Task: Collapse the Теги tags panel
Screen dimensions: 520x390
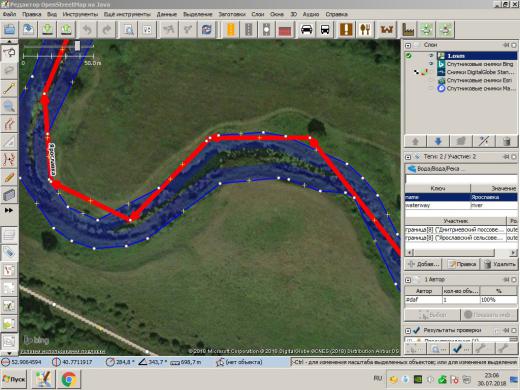Action: pyautogui.click(x=408, y=157)
